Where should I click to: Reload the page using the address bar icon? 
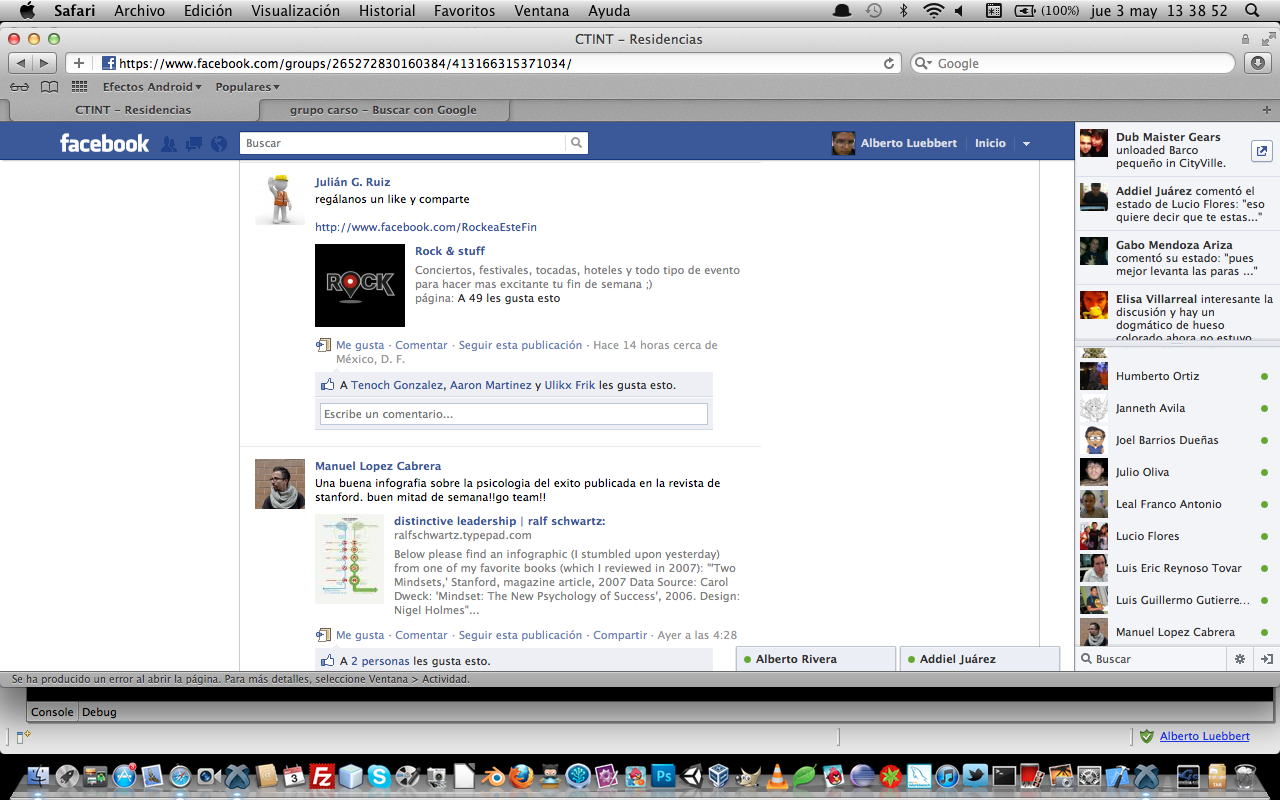[889, 63]
